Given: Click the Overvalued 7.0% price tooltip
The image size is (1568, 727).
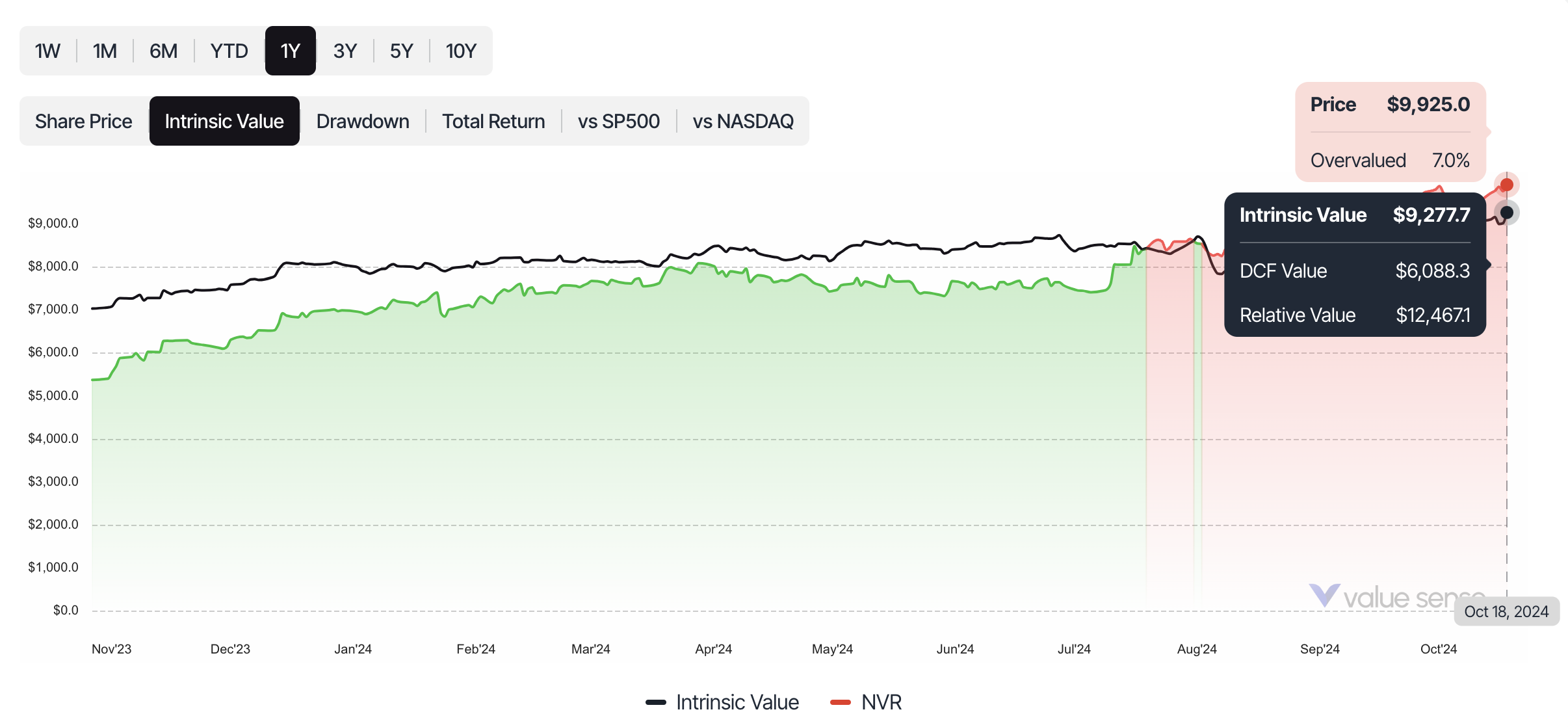Looking at the screenshot, I should tap(1389, 160).
